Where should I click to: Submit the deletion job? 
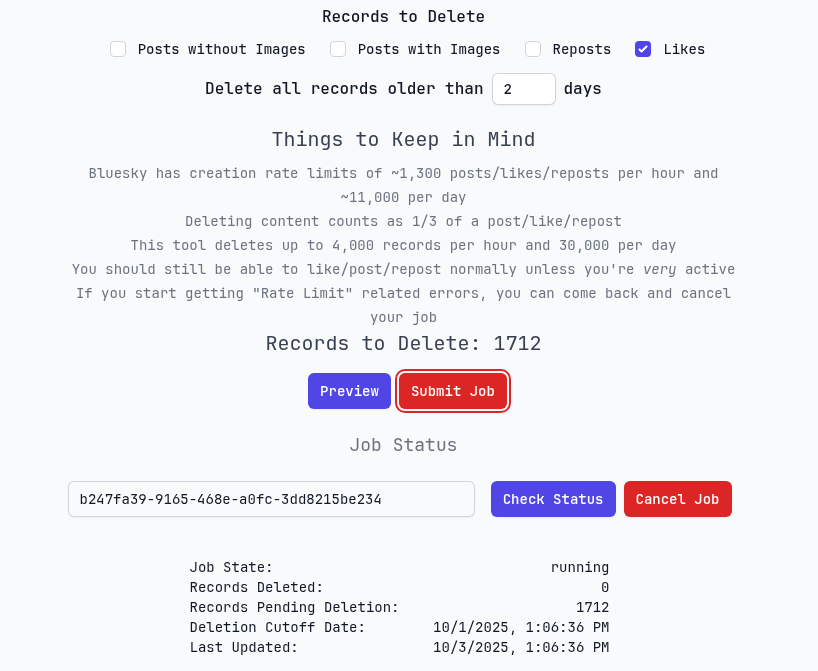click(x=452, y=391)
